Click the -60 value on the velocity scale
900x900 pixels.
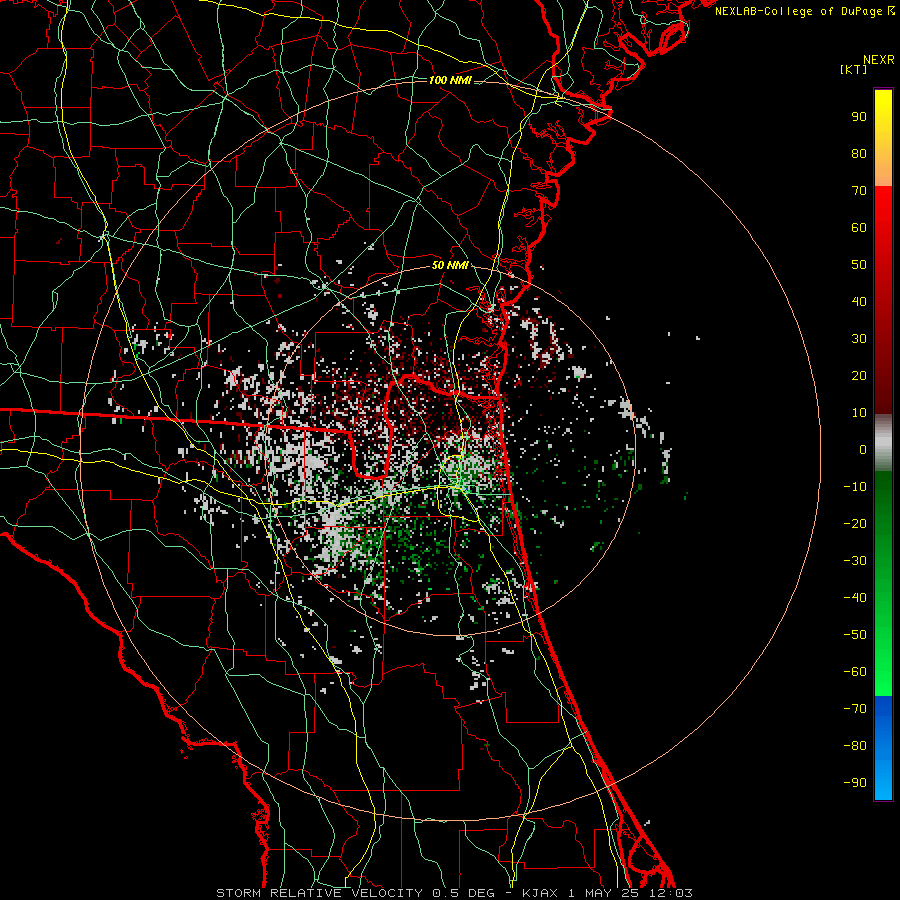[855, 672]
